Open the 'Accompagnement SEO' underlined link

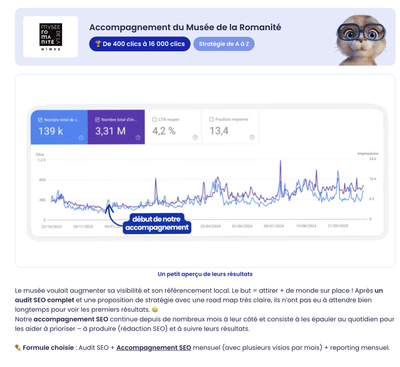154,348
